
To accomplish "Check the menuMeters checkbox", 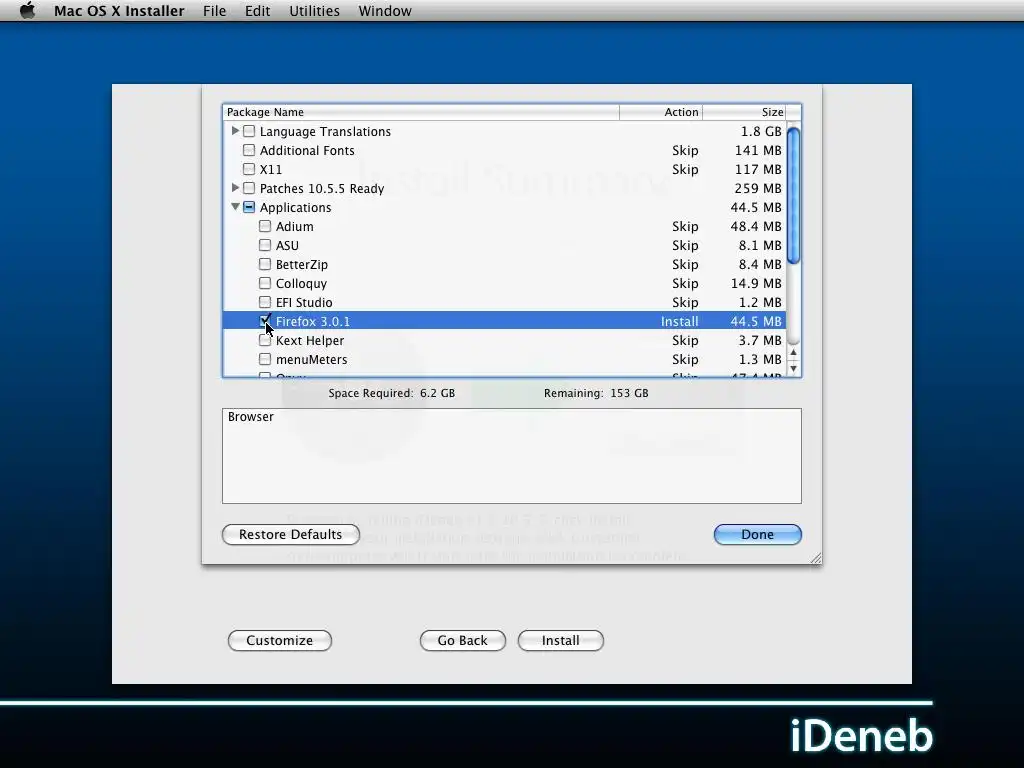I will pyautogui.click(x=264, y=359).
